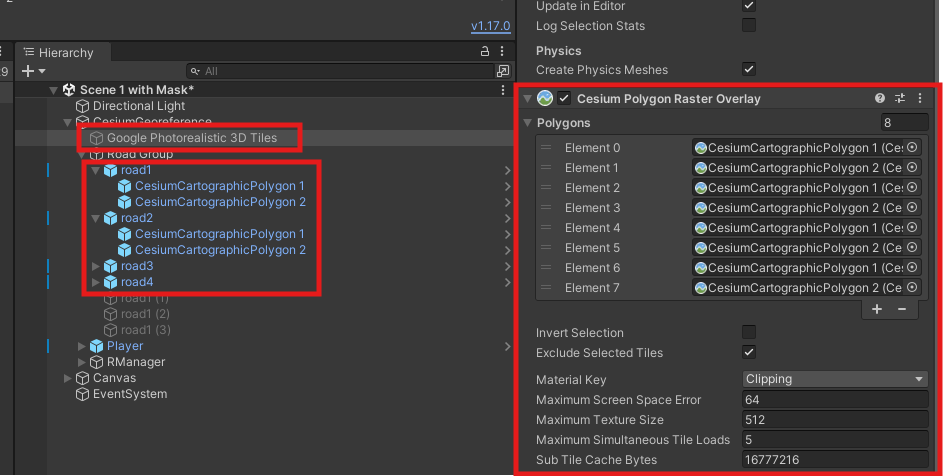Expand the road4 prefab node
Image resolution: width=943 pixels, height=476 pixels.
[x=95, y=282]
